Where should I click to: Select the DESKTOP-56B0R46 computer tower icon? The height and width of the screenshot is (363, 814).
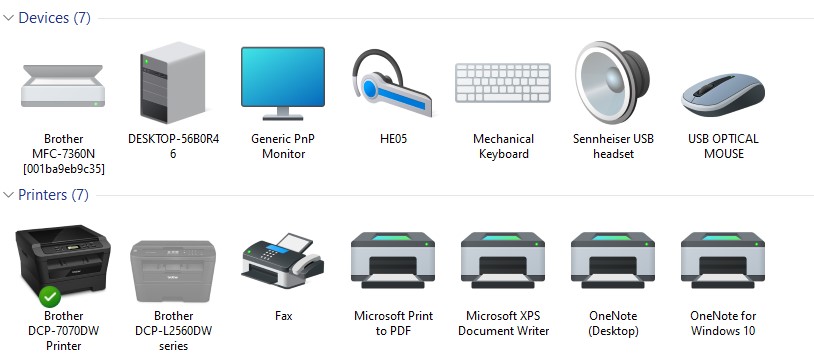[173, 82]
